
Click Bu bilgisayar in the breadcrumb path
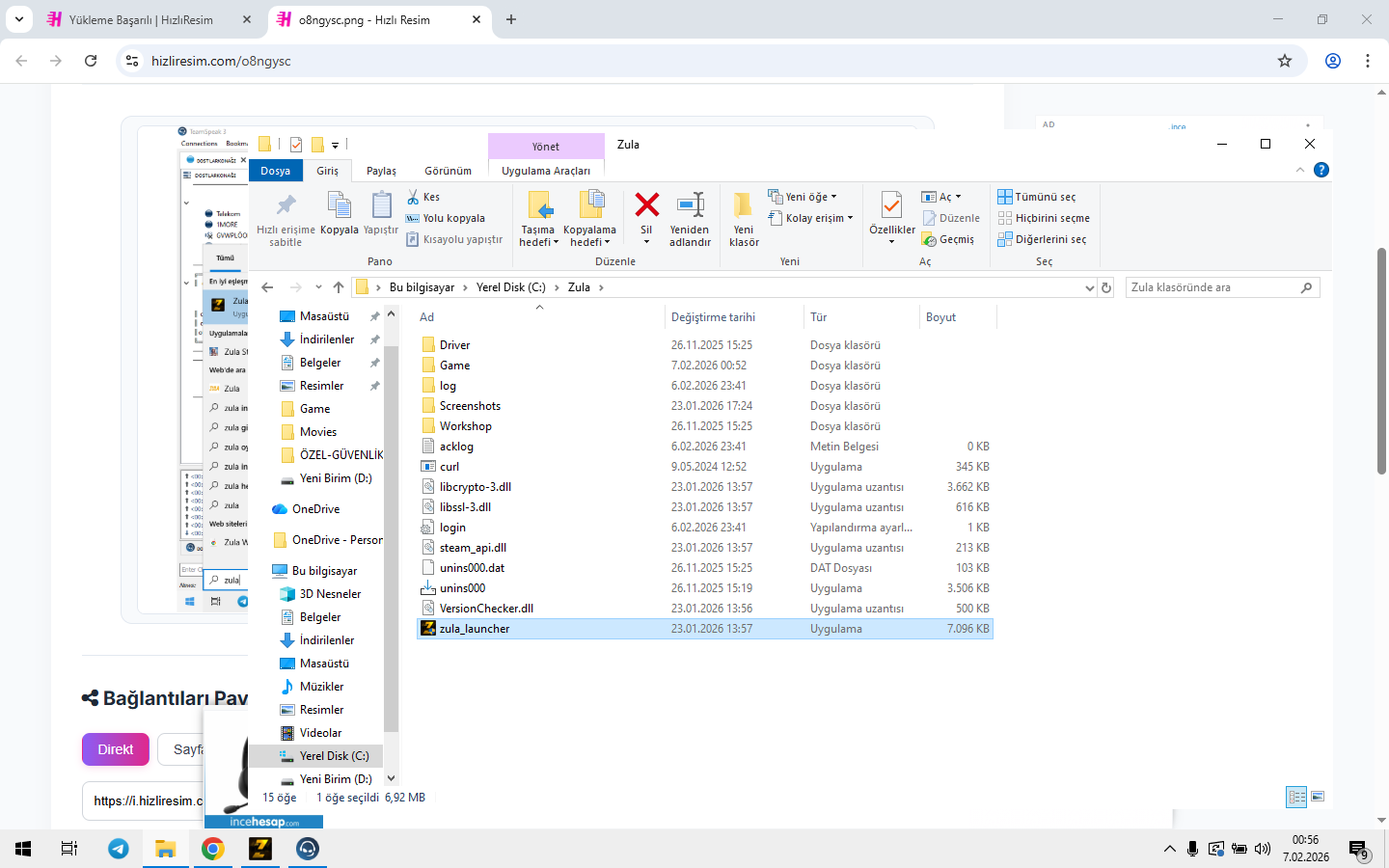(422, 287)
